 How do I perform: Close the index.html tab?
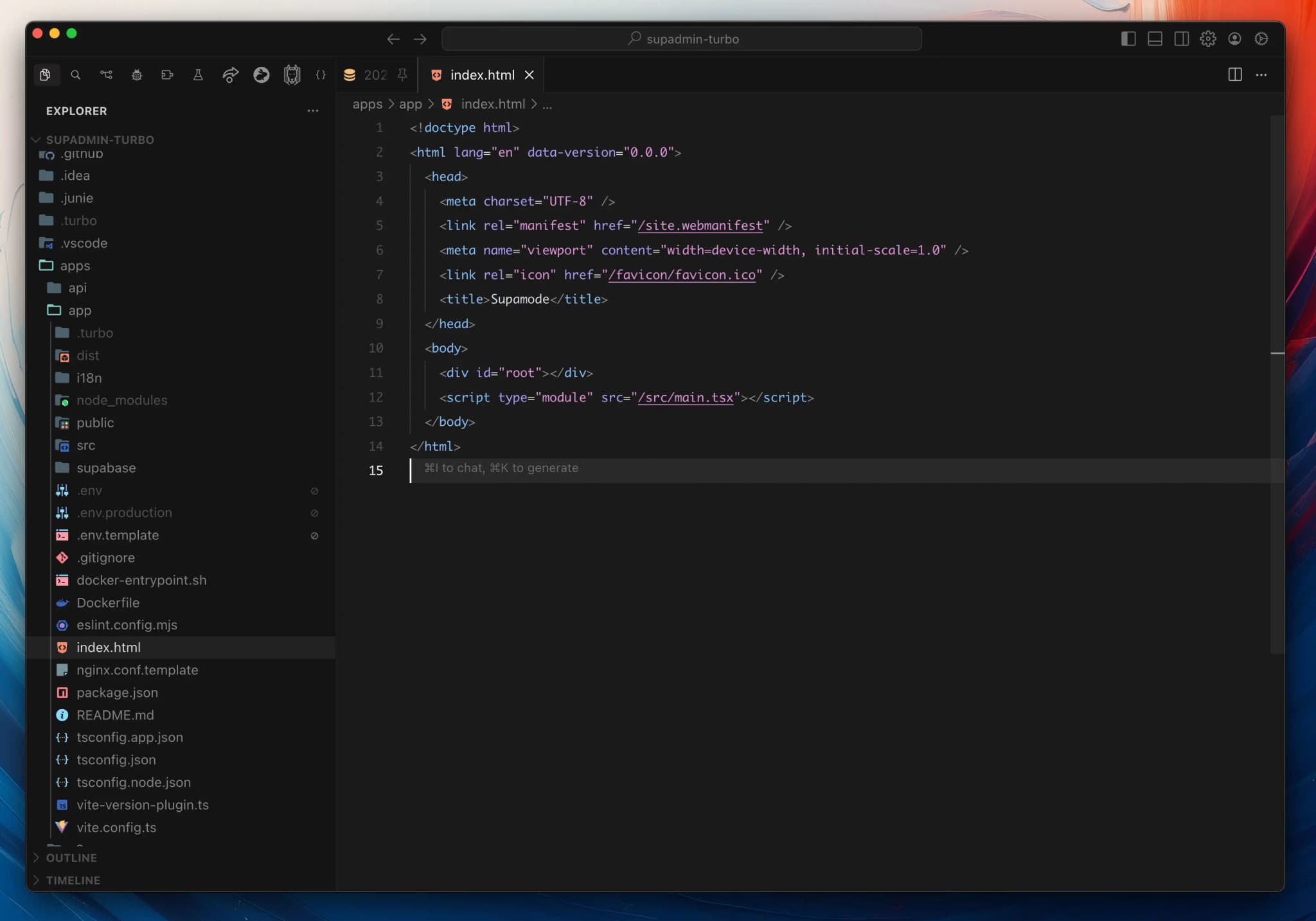[x=529, y=75]
